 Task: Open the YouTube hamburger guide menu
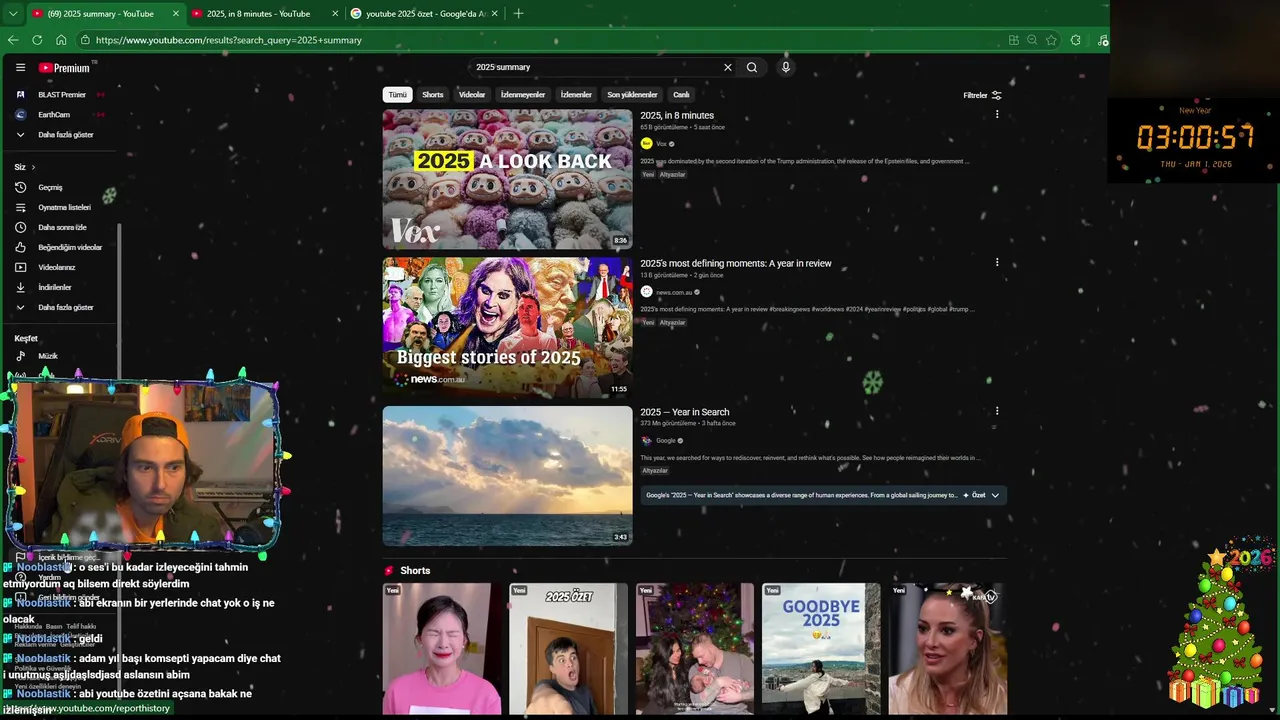coord(20,67)
